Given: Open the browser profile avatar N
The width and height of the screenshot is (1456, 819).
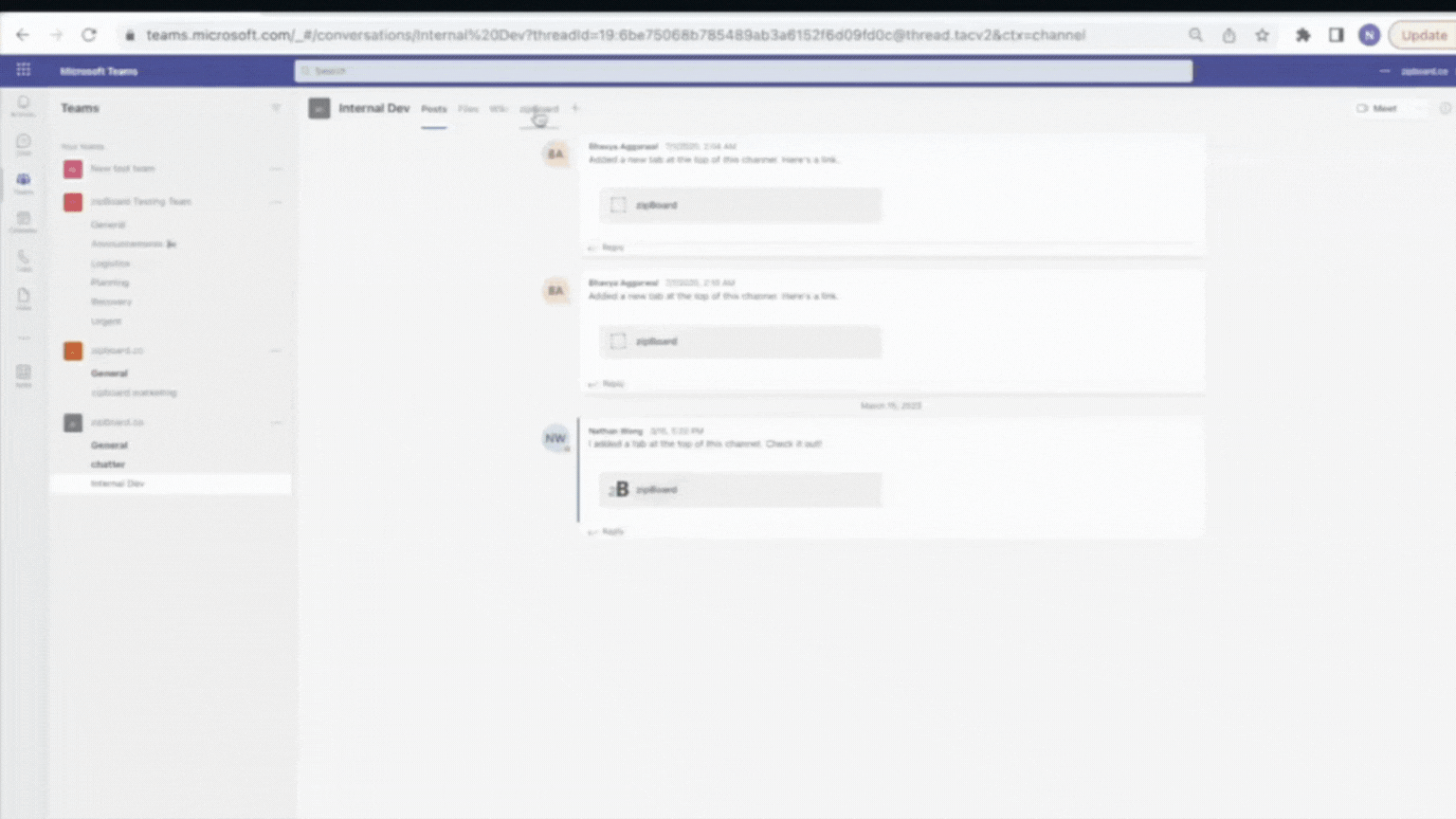Looking at the screenshot, I should (x=1369, y=35).
